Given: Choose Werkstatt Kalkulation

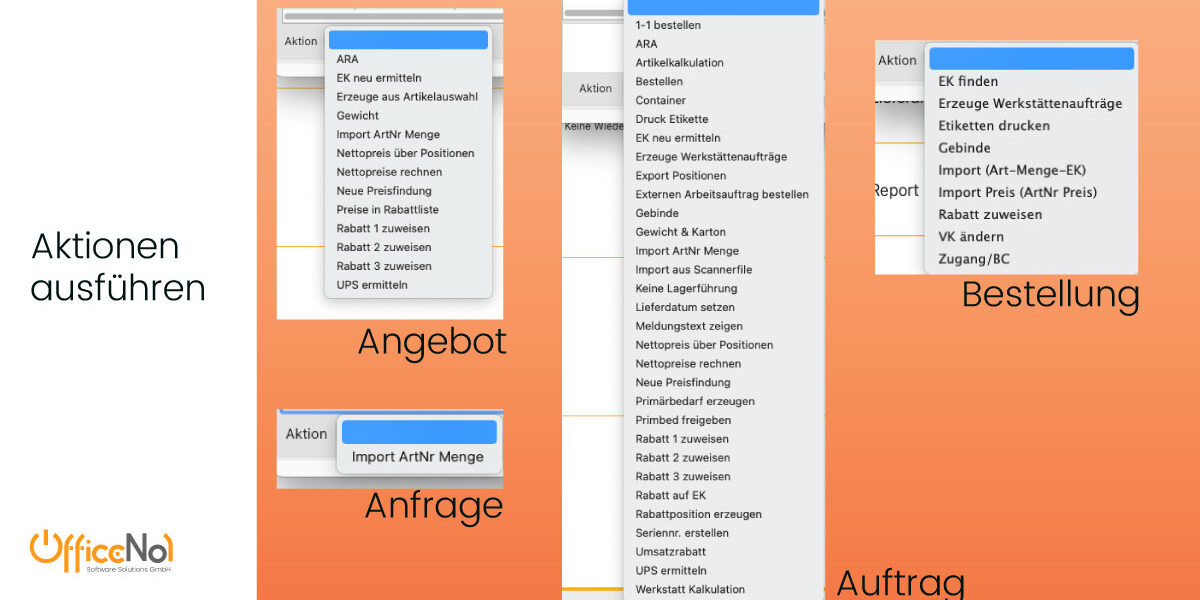Looking at the screenshot, I should click(690, 590).
